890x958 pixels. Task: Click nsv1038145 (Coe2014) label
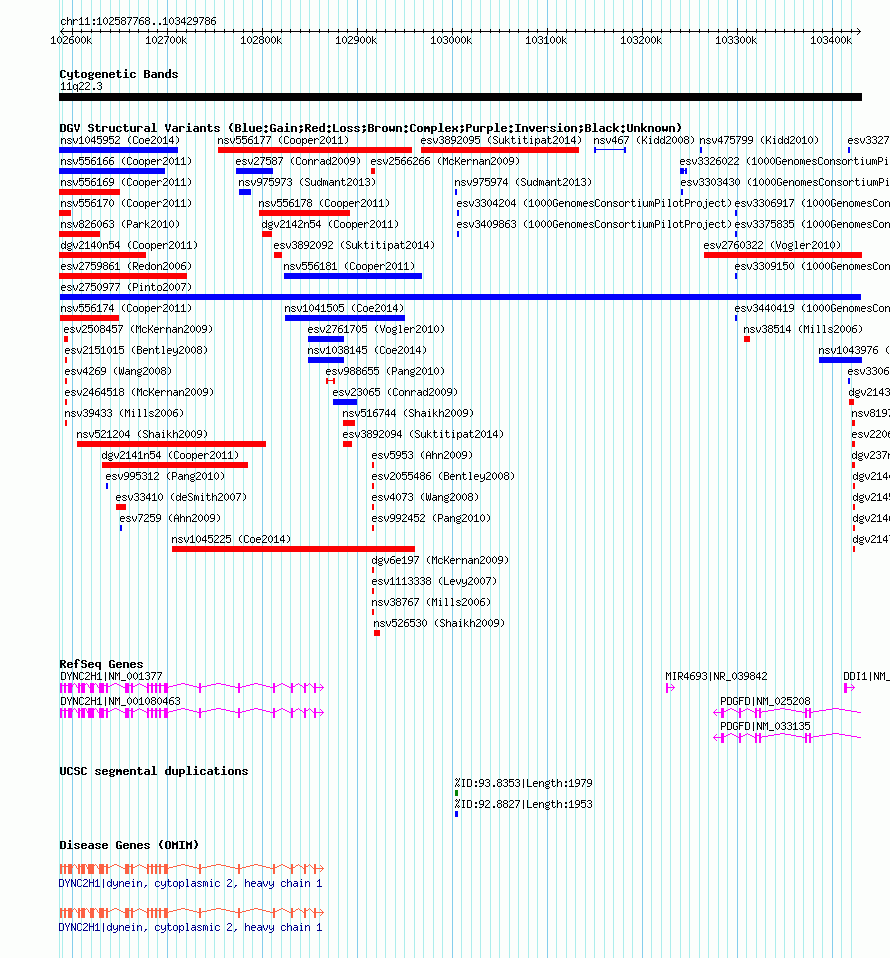point(367,350)
